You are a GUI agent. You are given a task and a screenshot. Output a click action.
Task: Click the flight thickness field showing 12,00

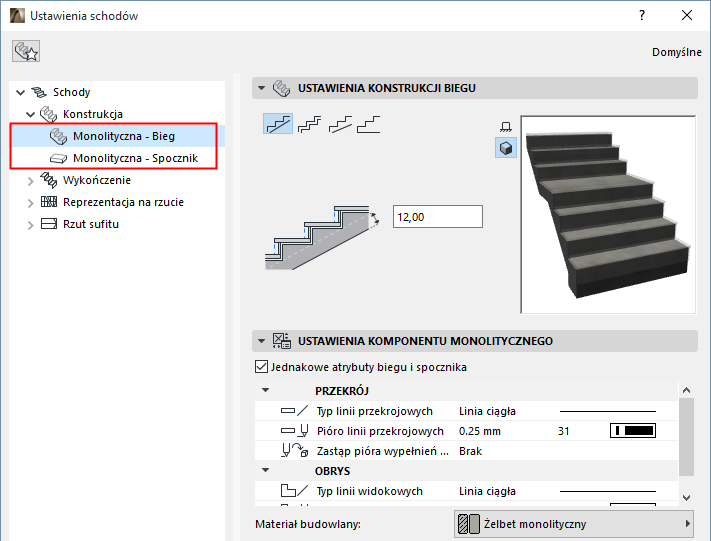(438, 217)
